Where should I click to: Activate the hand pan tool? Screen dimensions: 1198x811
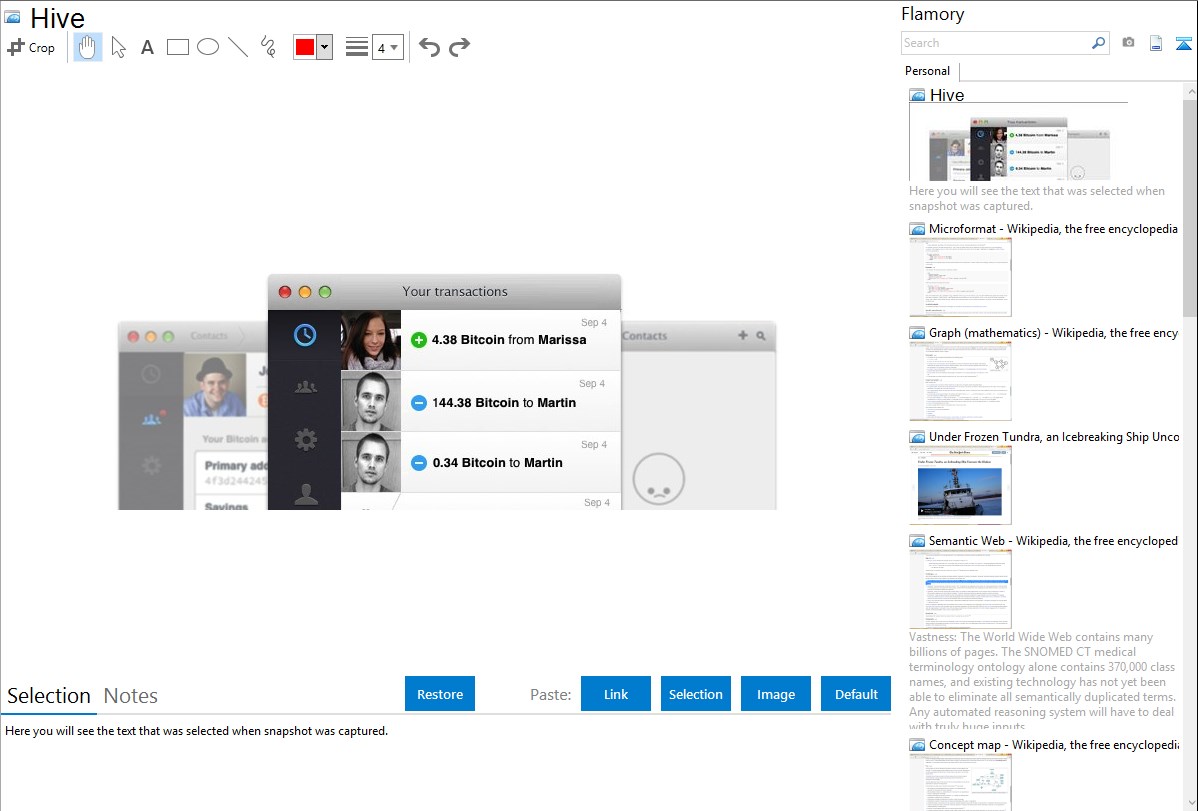pyautogui.click(x=88, y=47)
